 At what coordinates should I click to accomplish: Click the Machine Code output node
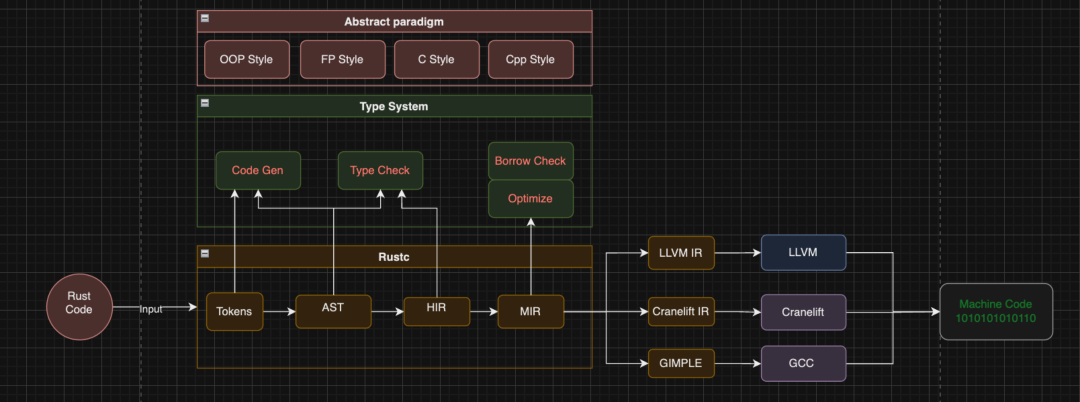point(995,311)
